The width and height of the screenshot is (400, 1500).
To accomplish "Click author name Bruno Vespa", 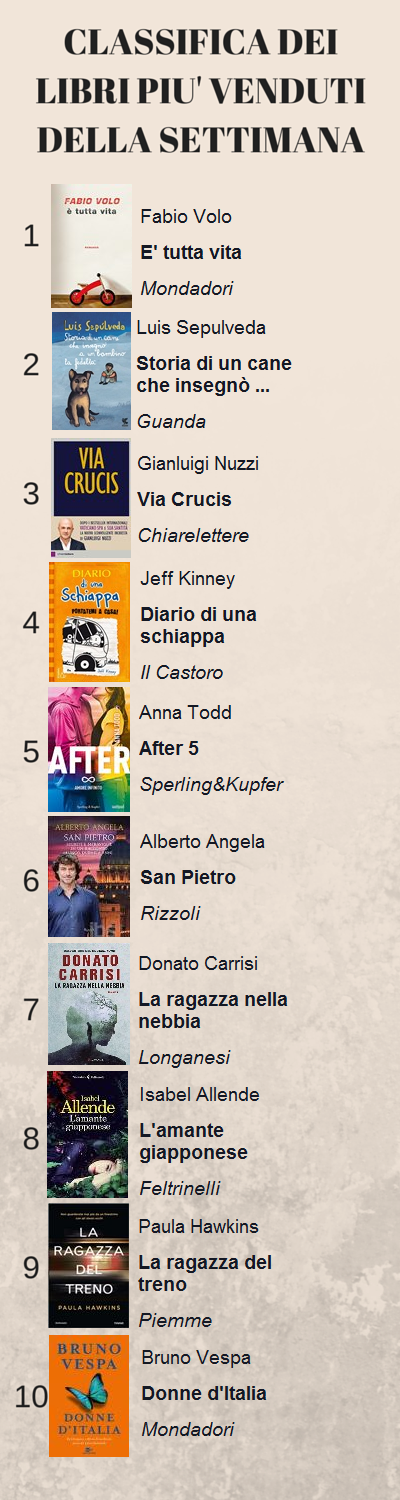I will 196,1357.
